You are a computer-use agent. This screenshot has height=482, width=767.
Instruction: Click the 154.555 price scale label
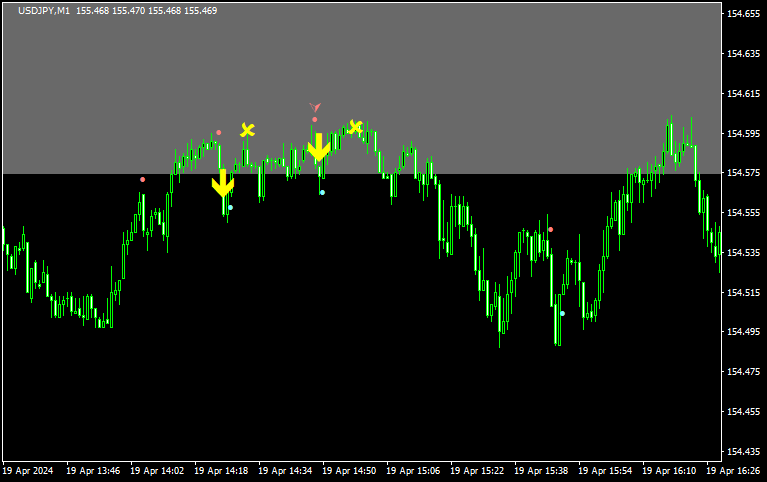(742, 213)
